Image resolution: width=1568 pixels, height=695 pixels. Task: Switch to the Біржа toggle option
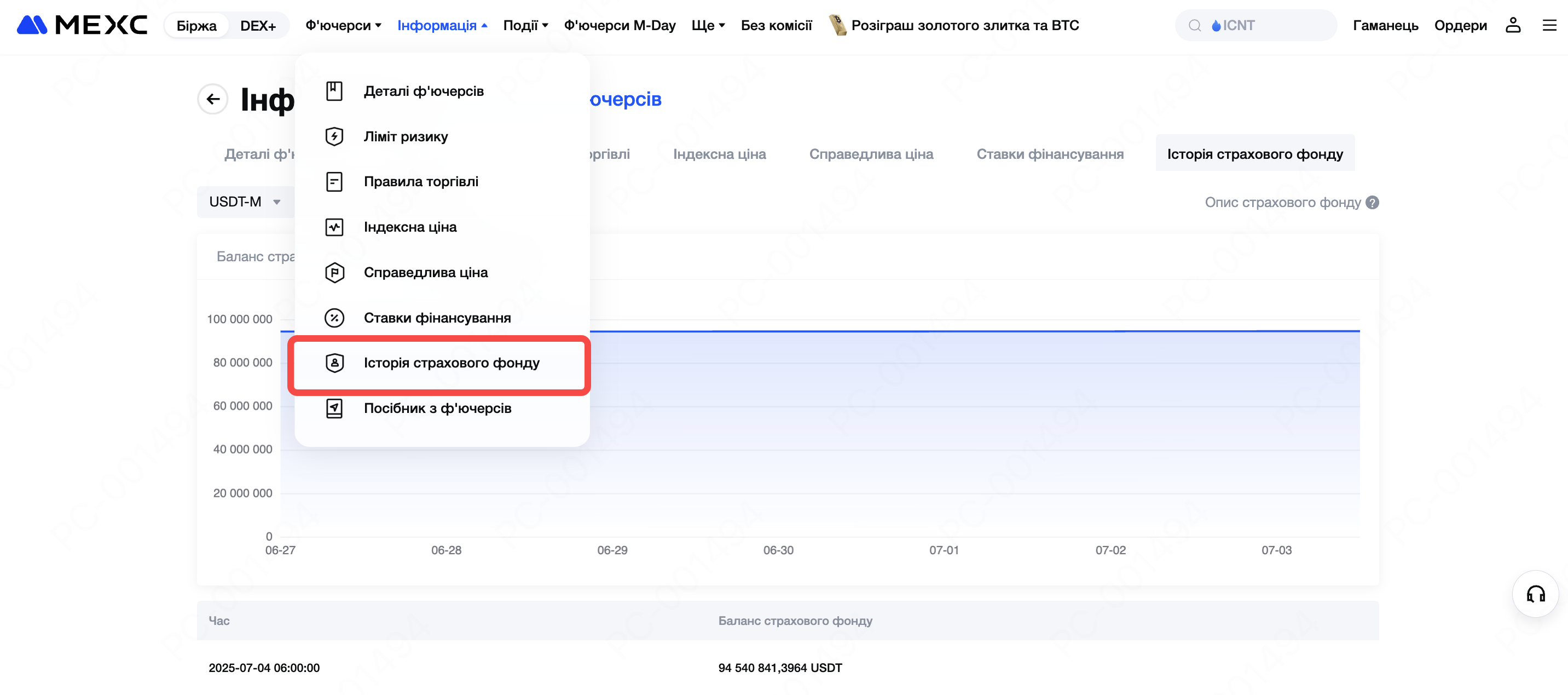196,26
